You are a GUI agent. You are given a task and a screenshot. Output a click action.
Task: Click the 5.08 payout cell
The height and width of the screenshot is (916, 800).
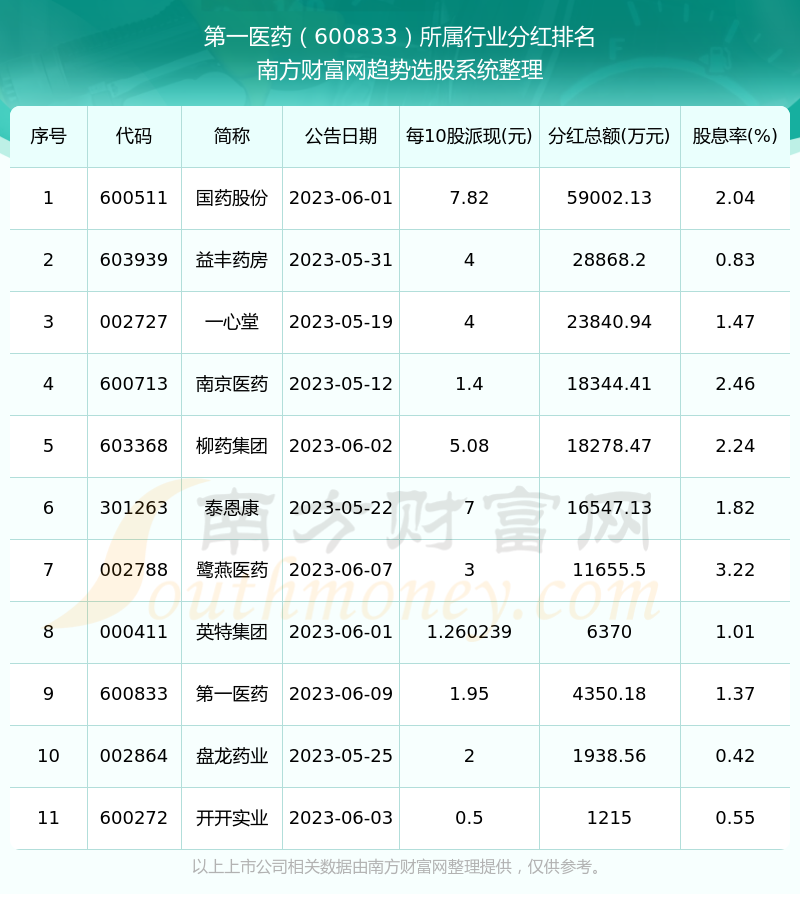(x=469, y=446)
